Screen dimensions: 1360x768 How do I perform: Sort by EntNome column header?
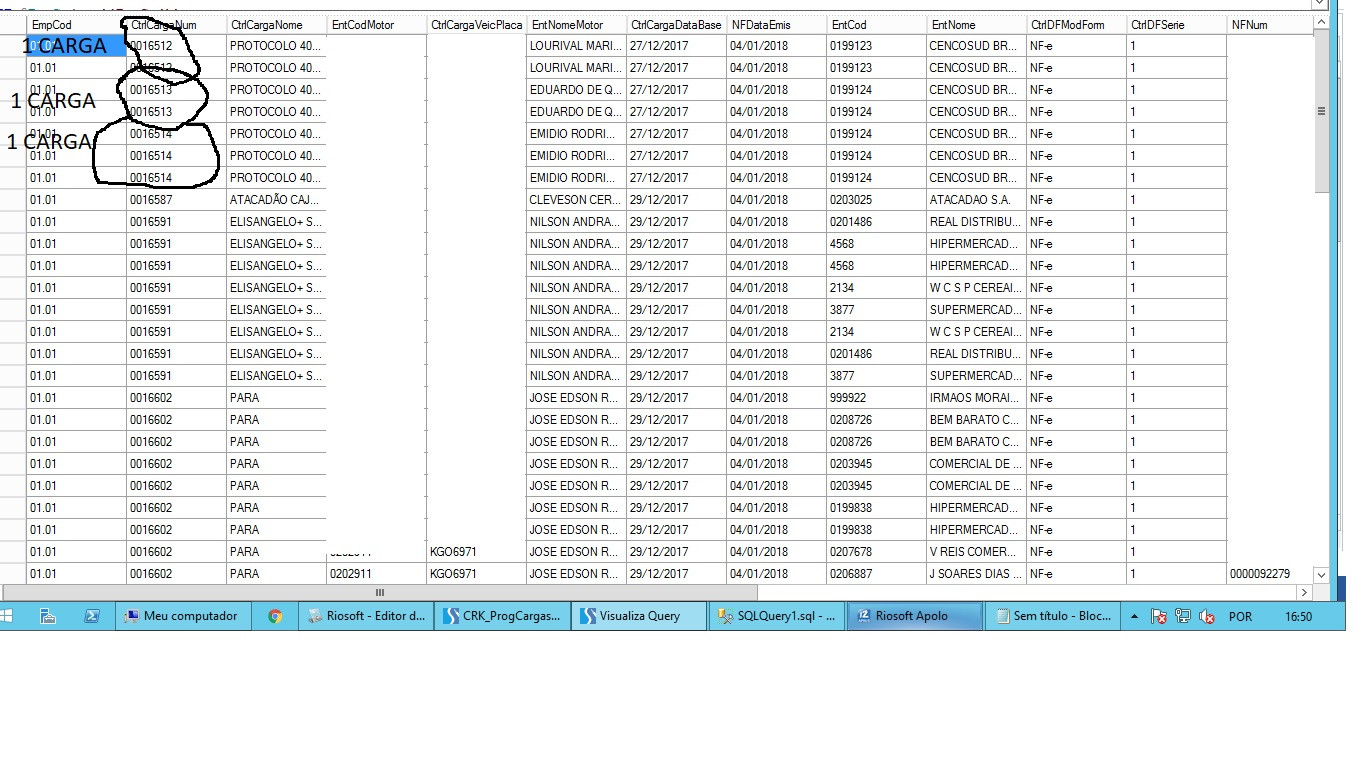click(x=976, y=25)
